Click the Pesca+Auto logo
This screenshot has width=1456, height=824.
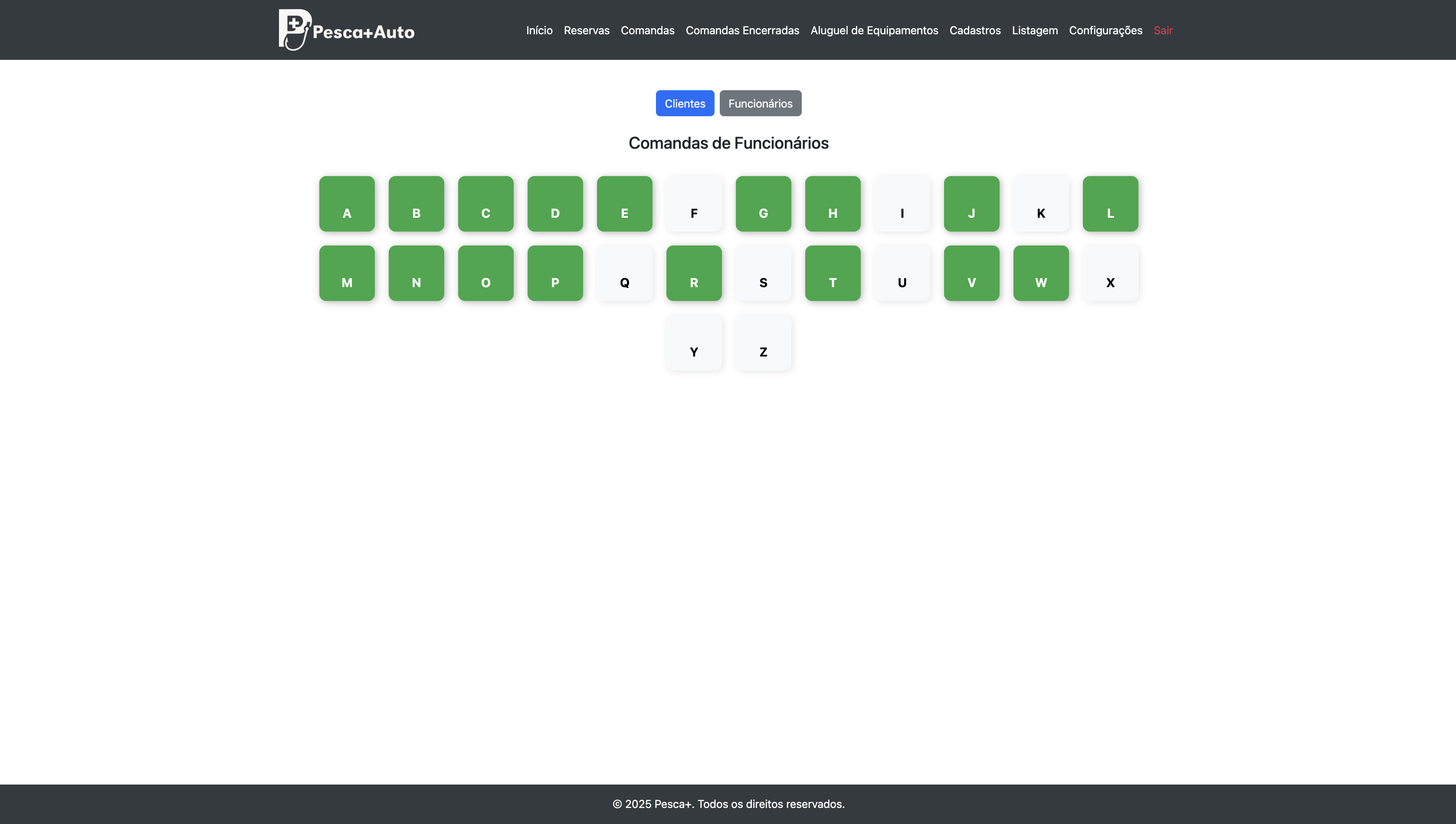(x=347, y=30)
